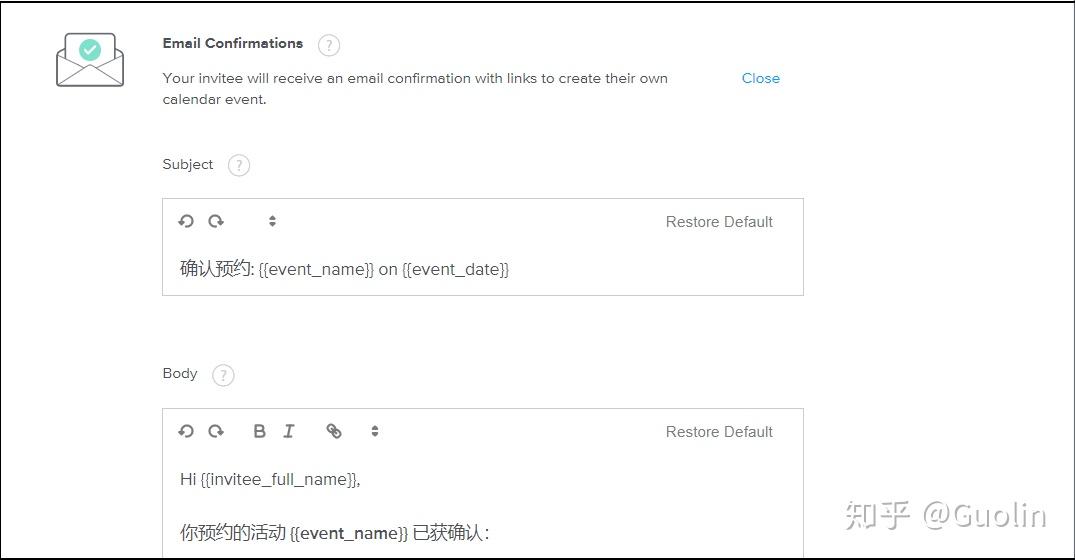Close the Email Confirmations section
The image size is (1075, 560).
tap(760, 78)
